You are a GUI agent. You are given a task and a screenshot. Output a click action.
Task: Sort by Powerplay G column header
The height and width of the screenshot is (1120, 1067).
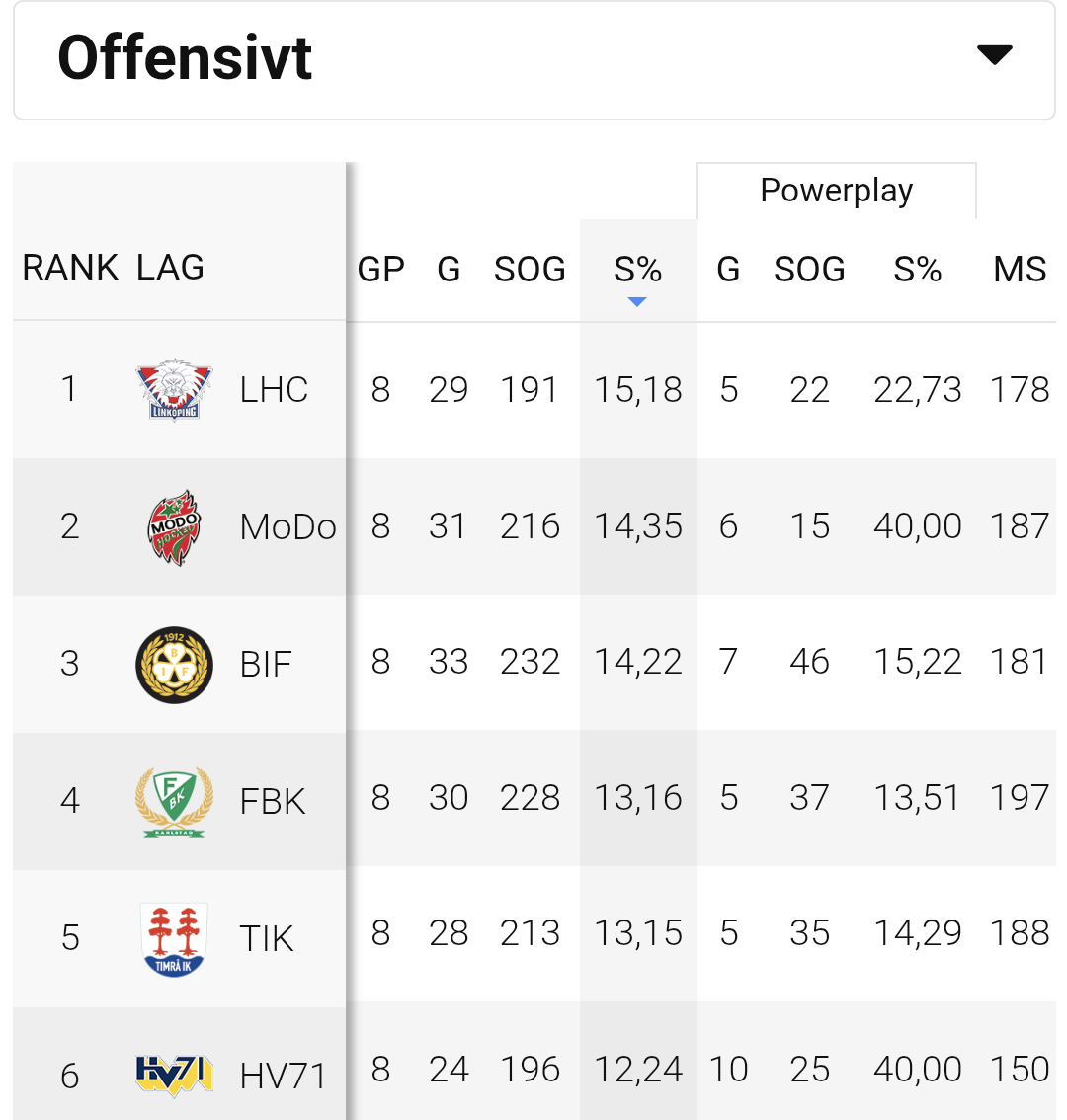(728, 269)
